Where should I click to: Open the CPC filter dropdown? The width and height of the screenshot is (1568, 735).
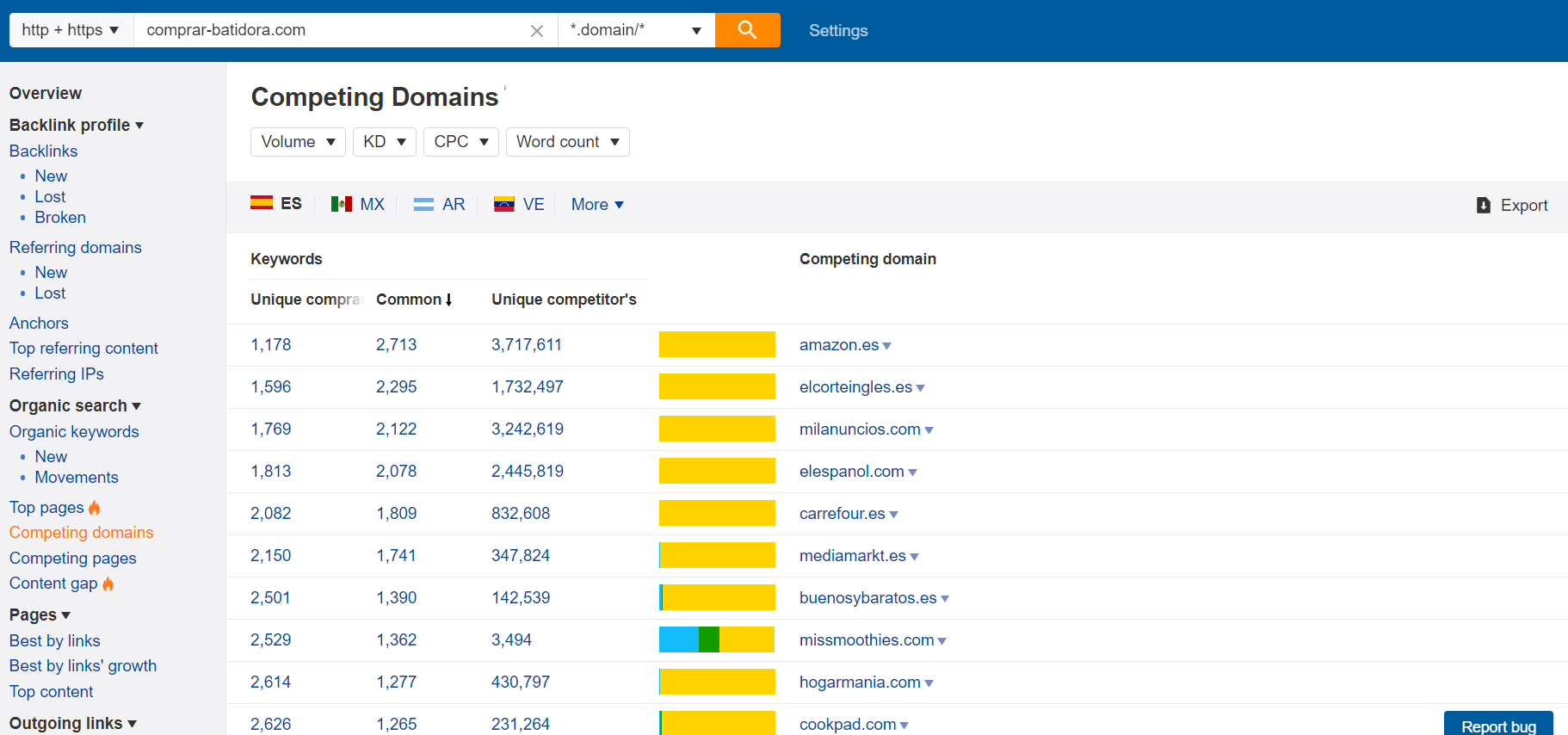(461, 142)
